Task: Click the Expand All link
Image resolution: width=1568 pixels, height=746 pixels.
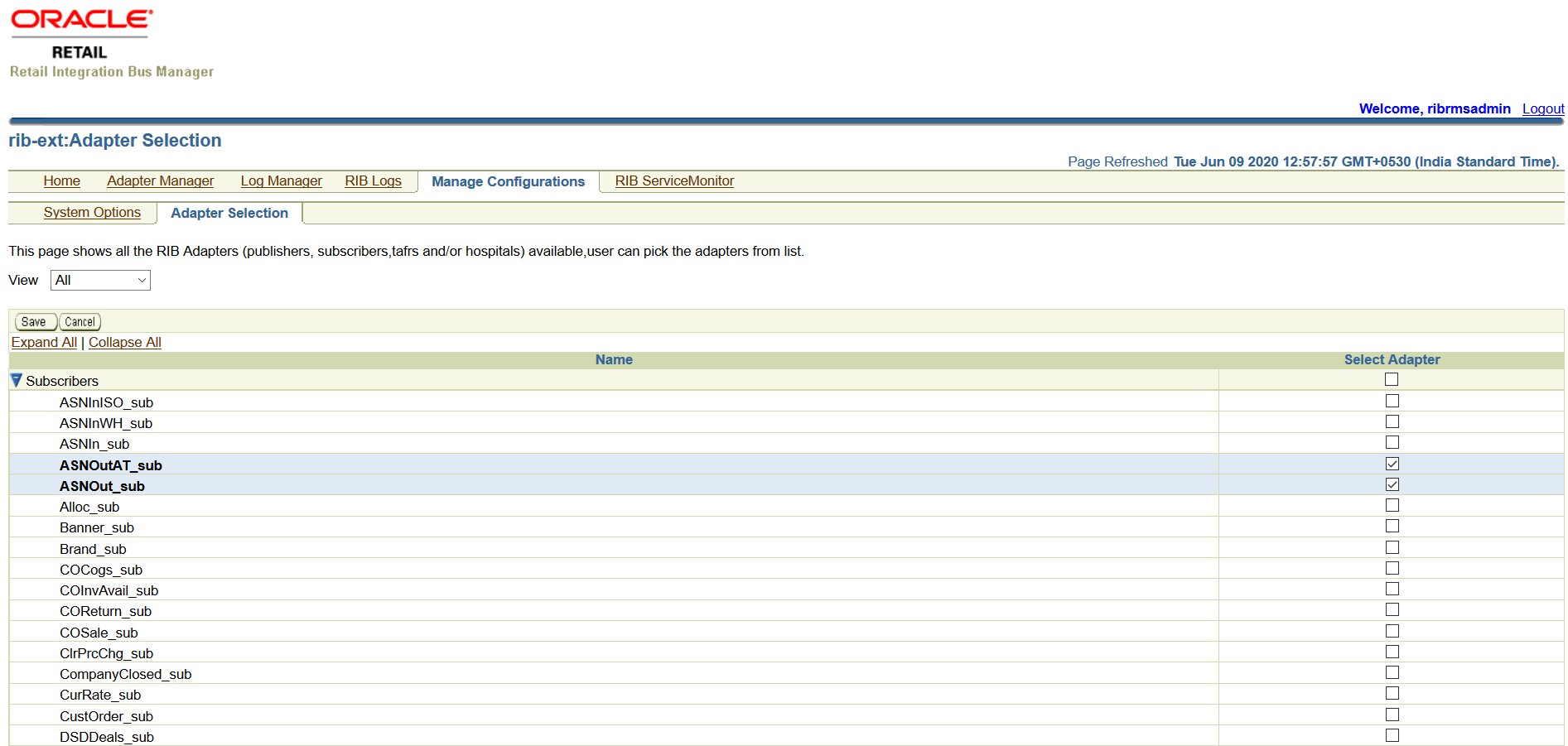Action: tap(44, 342)
